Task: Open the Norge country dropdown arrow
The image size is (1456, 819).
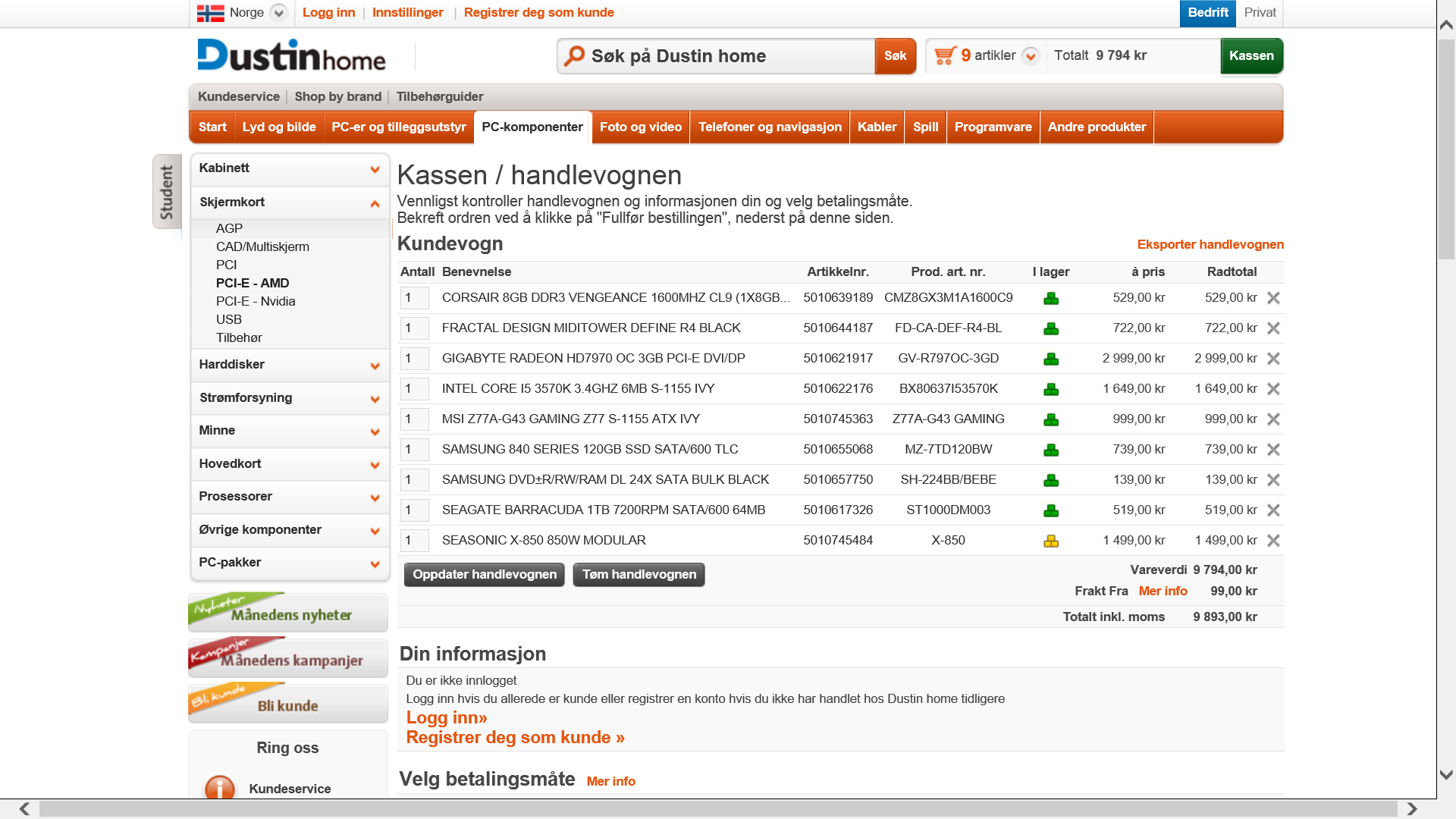Action: point(278,13)
